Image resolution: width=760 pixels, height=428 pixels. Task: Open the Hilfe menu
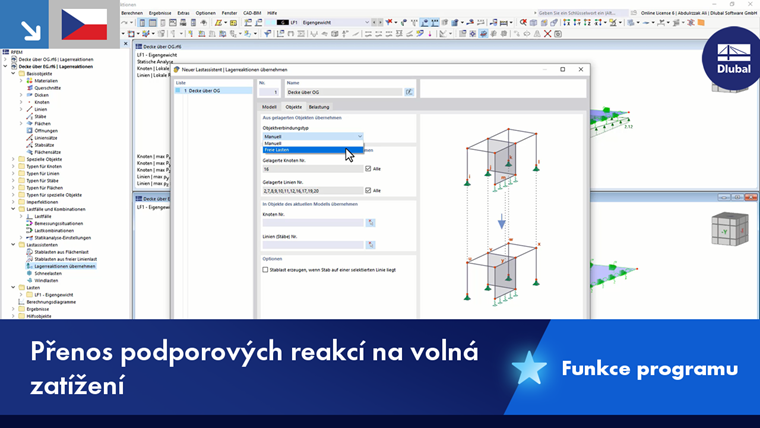tap(272, 13)
